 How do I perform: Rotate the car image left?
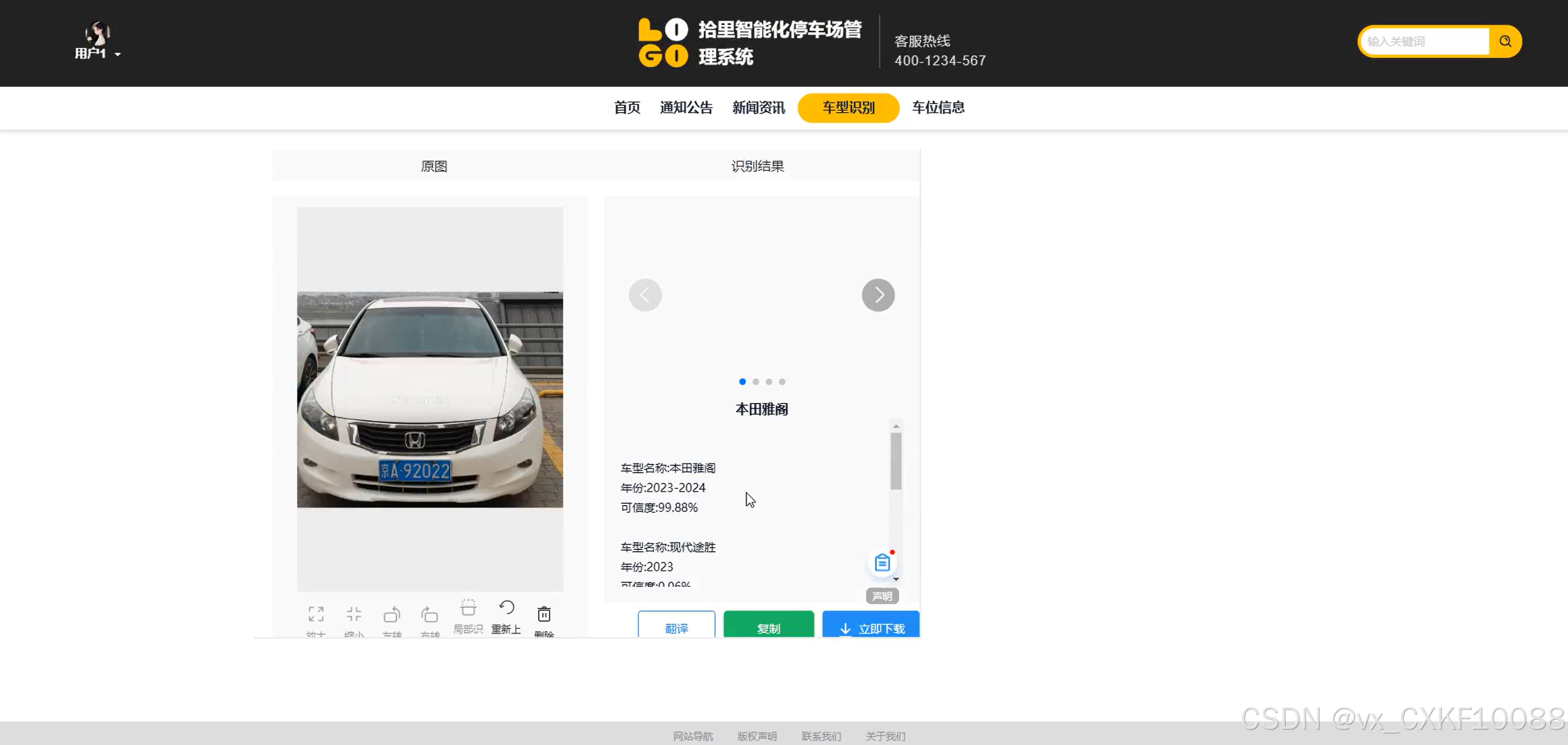[392, 614]
